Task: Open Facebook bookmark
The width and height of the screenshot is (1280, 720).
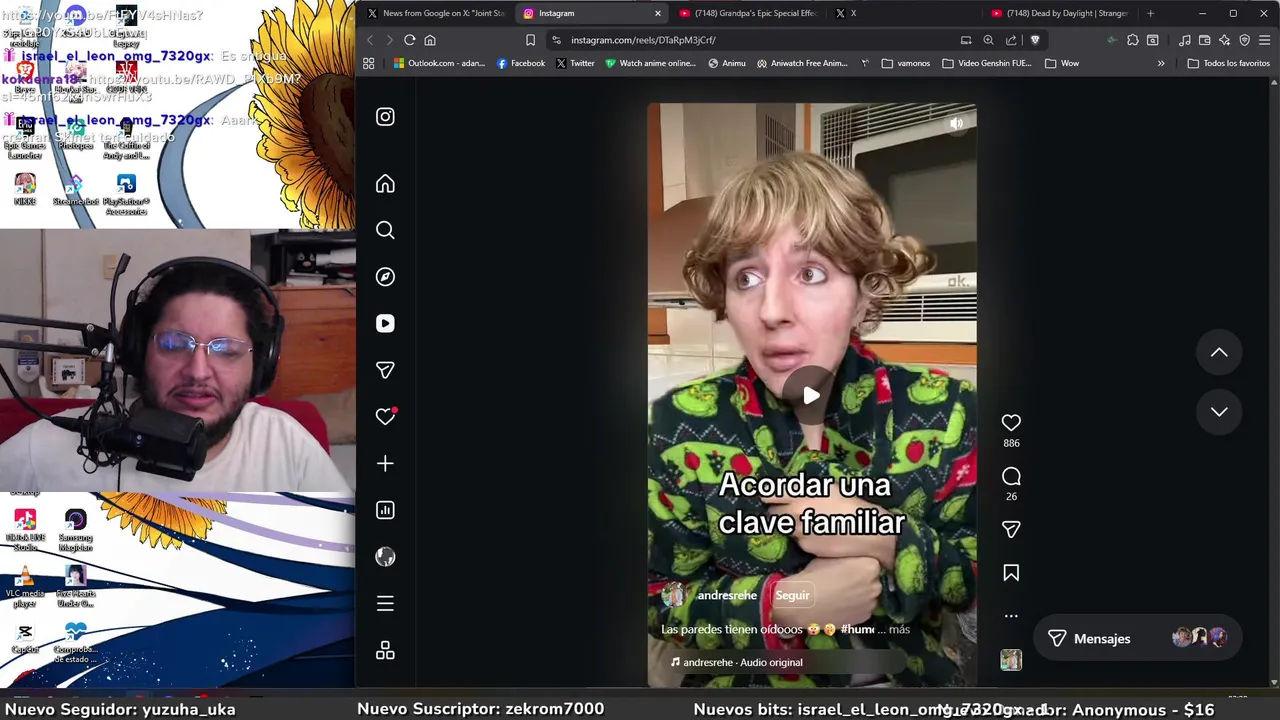Action: (x=521, y=63)
